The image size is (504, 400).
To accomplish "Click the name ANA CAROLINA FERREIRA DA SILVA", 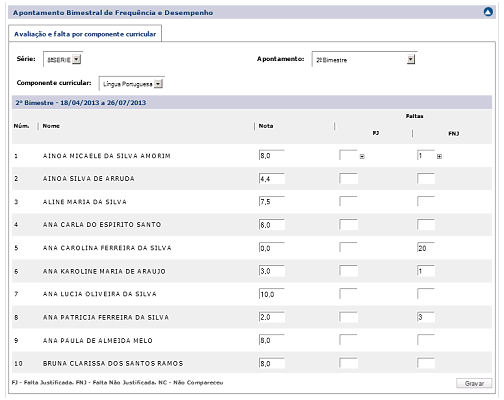I will [x=107, y=248].
